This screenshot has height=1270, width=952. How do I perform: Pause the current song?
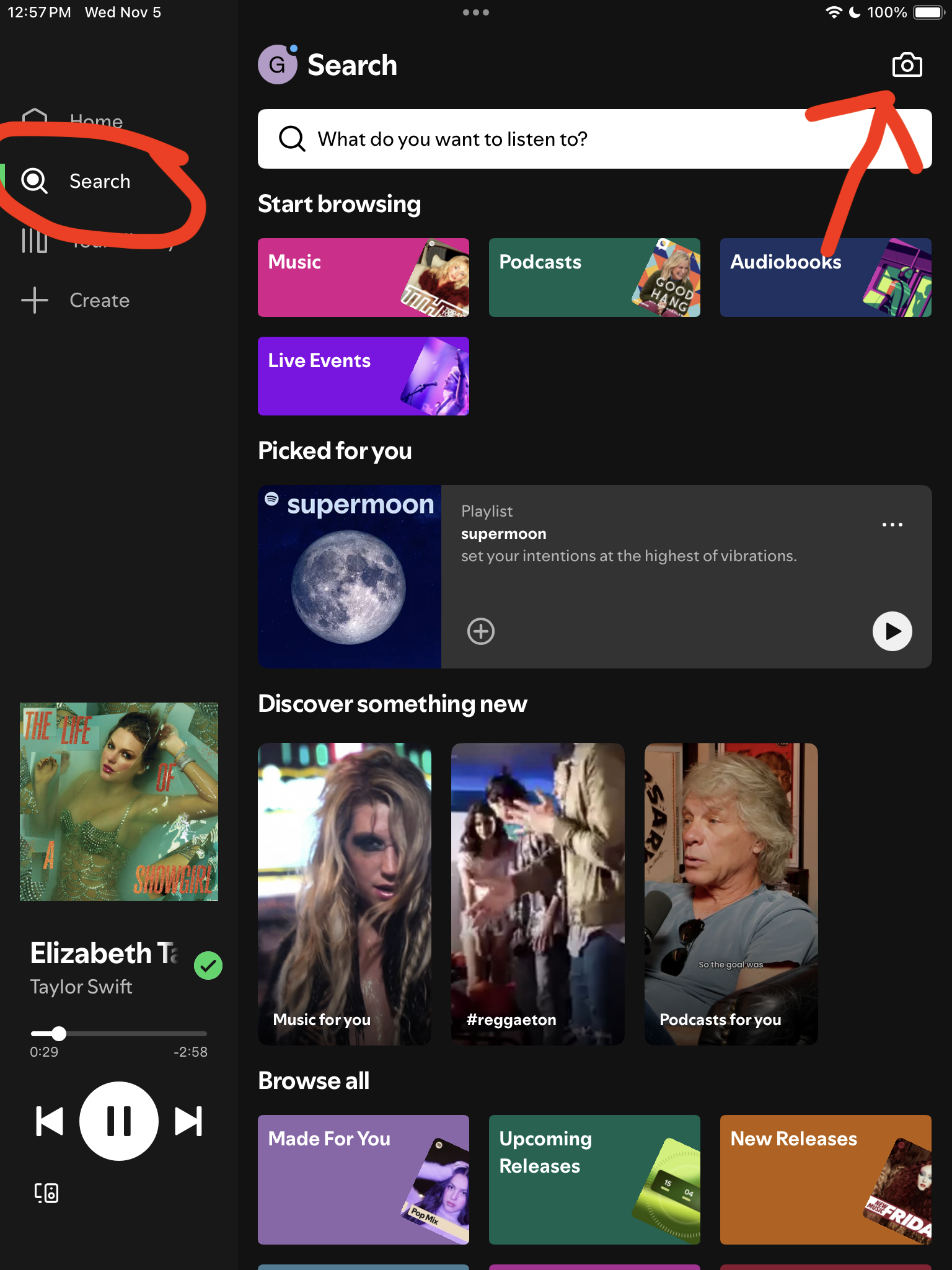(119, 1121)
